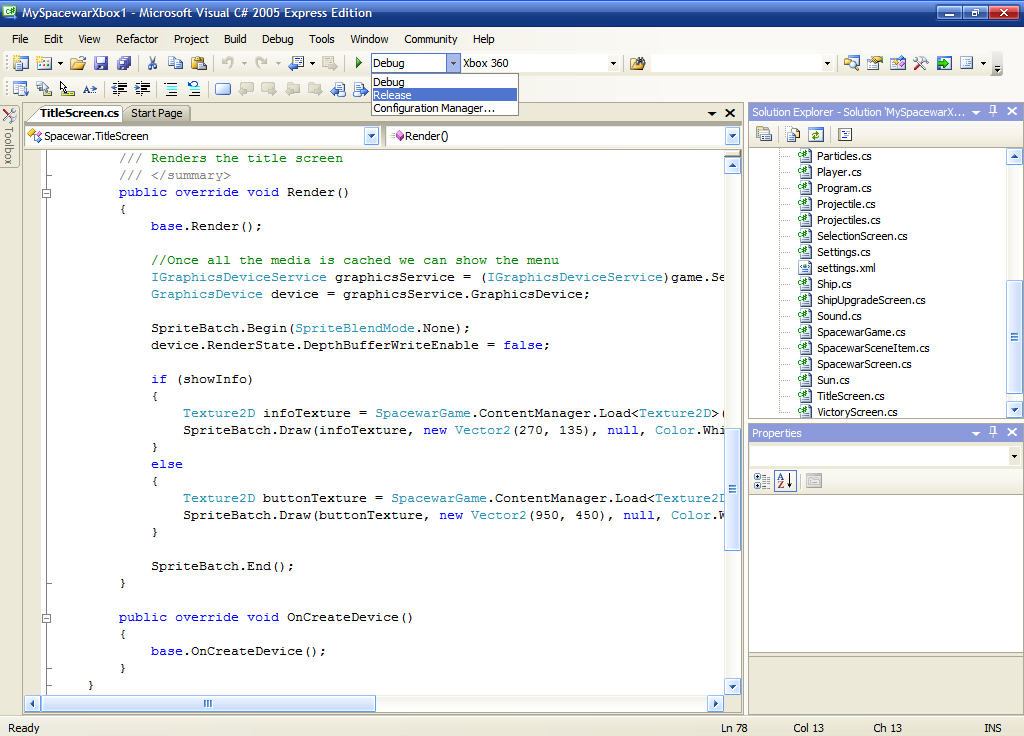Switch Properties panel to categorized view
Viewport: 1024px width, 736px height.
[762, 481]
